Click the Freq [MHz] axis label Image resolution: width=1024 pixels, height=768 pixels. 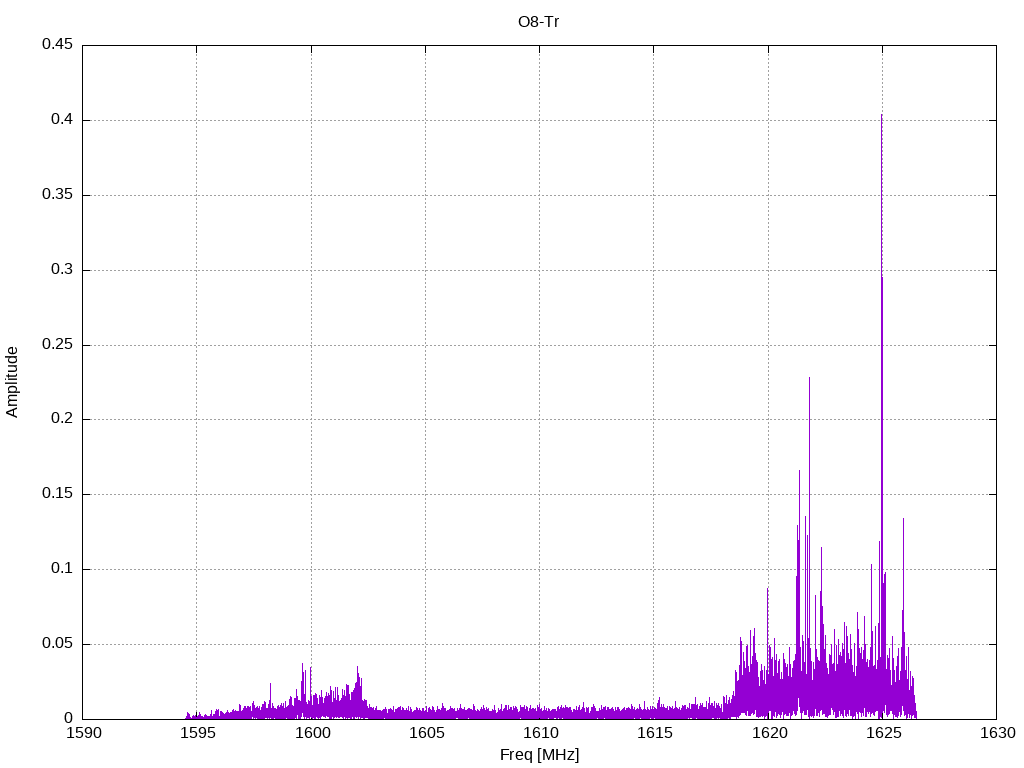click(539, 755)
